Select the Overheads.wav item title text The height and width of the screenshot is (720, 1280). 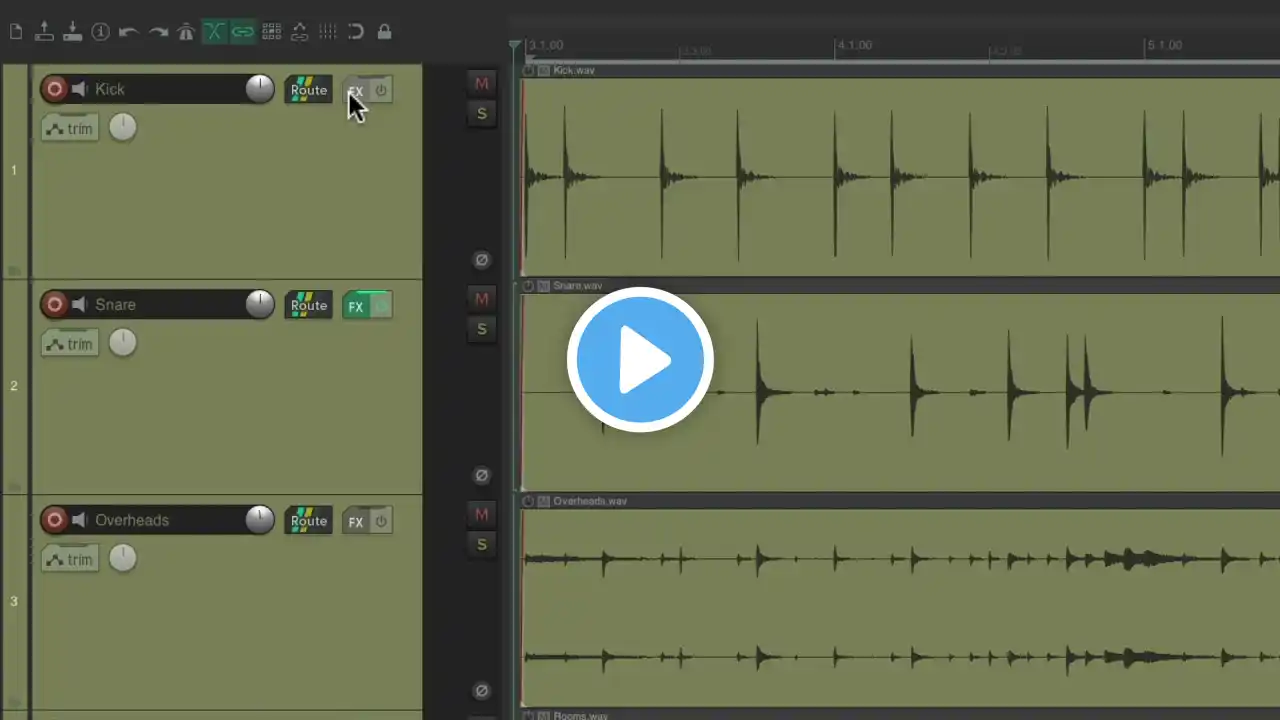(x=590, y=501)
